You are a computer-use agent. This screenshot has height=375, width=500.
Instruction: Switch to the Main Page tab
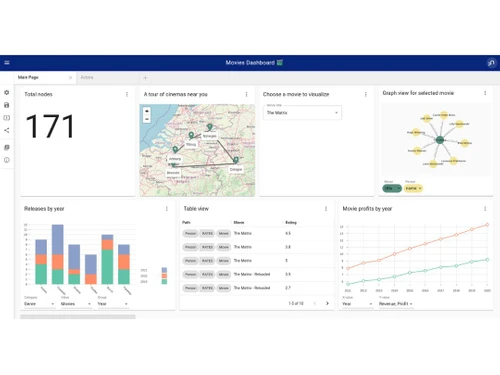tap(28, 77)
